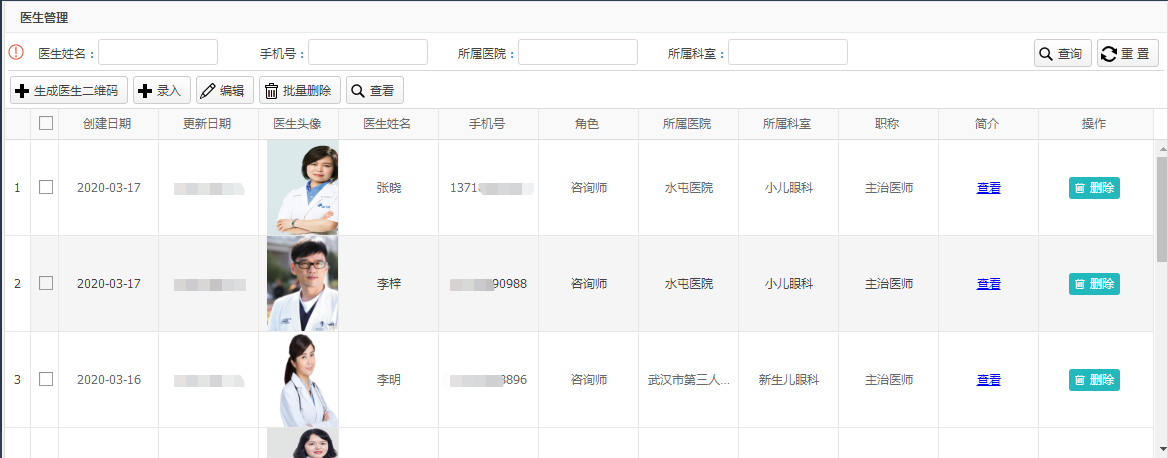This screenshot has width=1168, height=458.
Task: Click the scrollbar up arrow
Action: tap(1161, 148)
